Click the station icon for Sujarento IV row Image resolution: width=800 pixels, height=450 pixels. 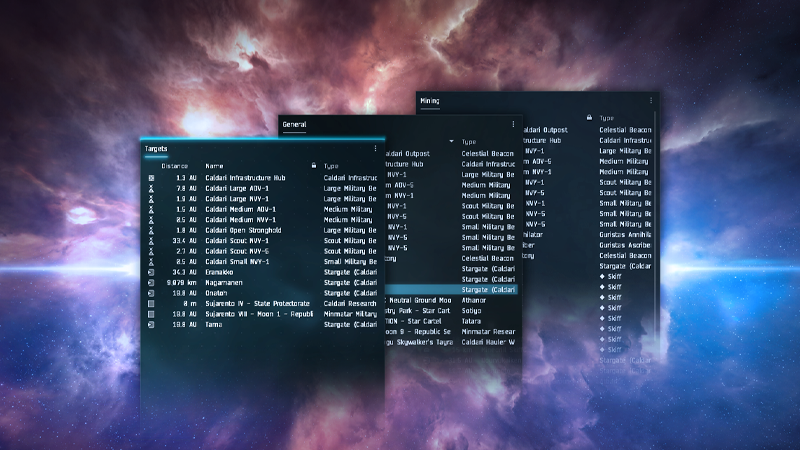coord(151,304)
